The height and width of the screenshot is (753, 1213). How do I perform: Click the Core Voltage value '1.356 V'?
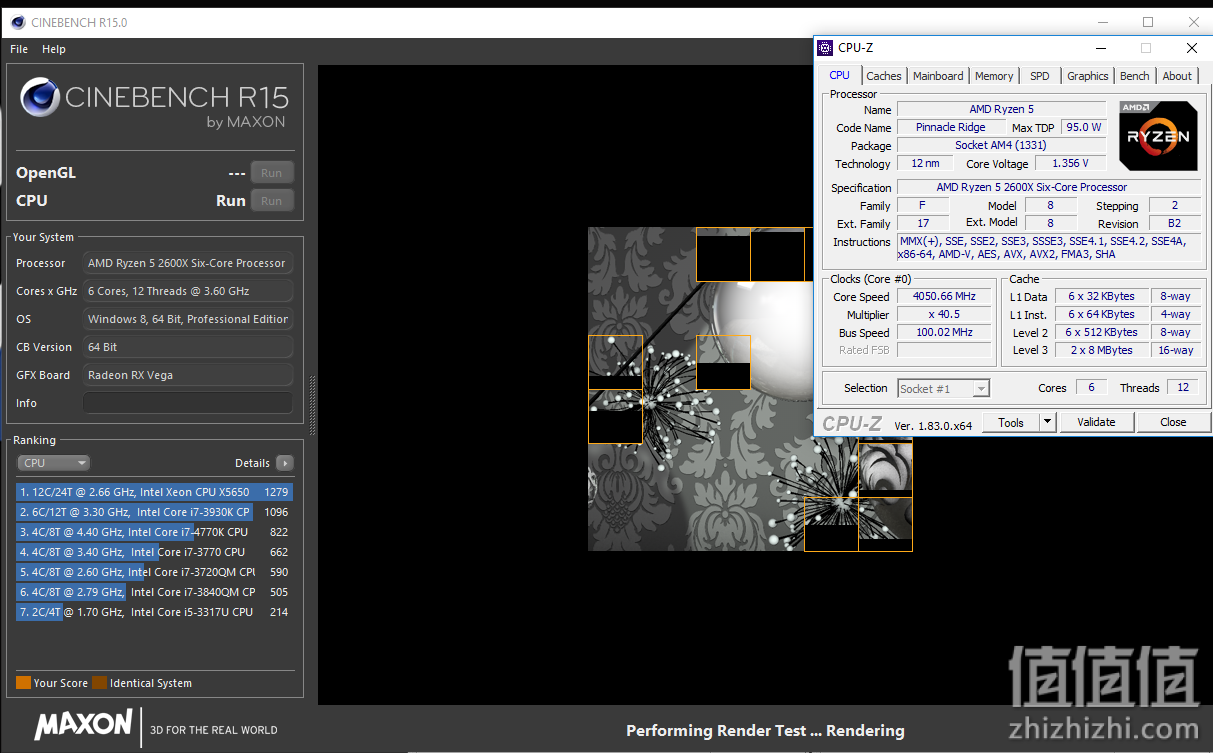1071,163
